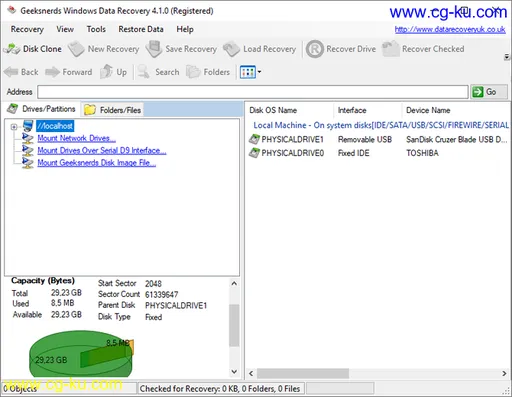Click the disk list right scroll arrow

pos(504,374)
